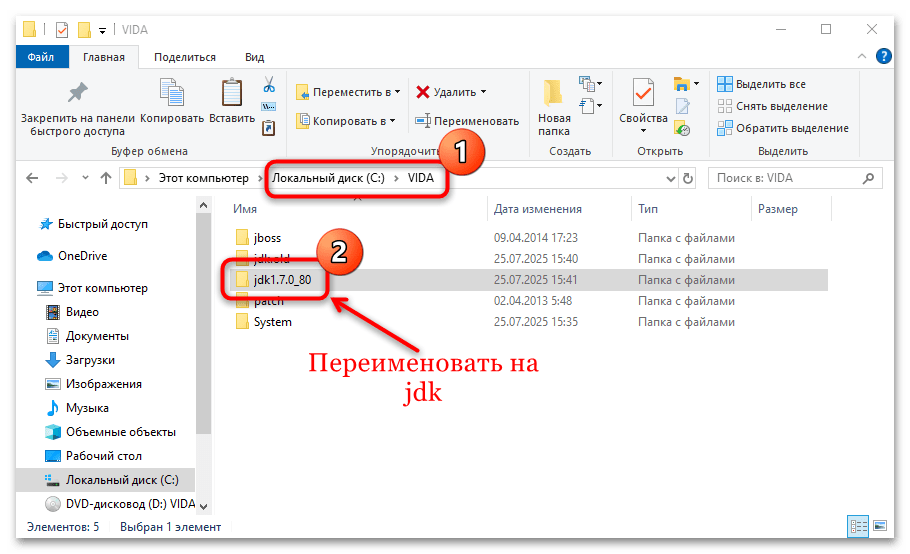Open the recent locations dropdown
This screenshot has height=554, width=910.
coord(85,178)
